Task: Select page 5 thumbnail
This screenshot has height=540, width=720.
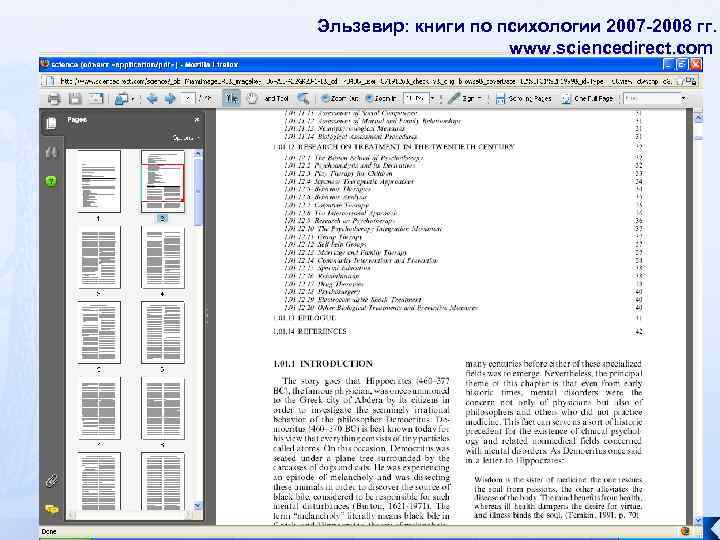Action: (x=99, y=332)
